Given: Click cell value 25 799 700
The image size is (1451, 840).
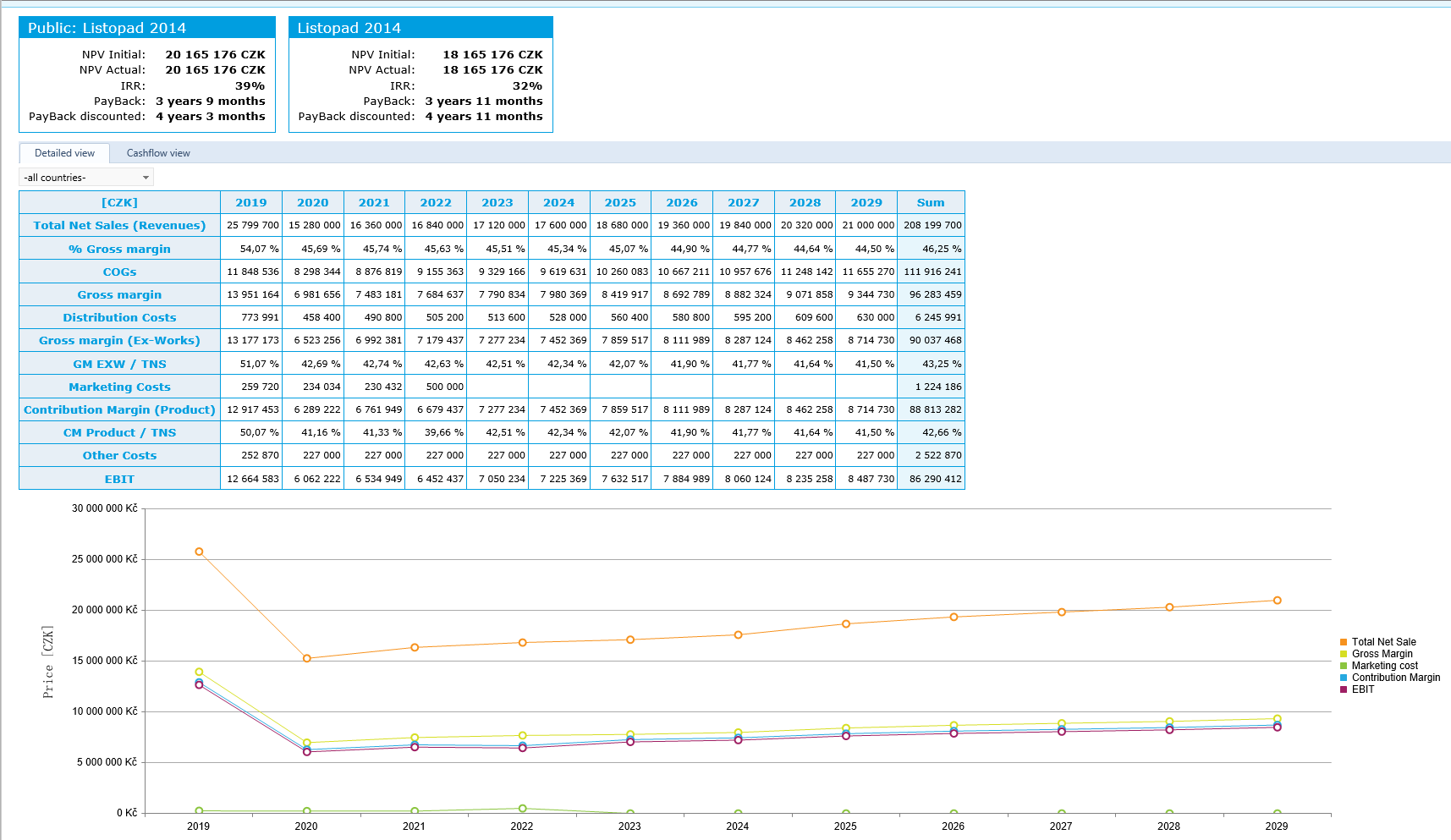Looking at the screenshot, I should [x=252, y=225].
